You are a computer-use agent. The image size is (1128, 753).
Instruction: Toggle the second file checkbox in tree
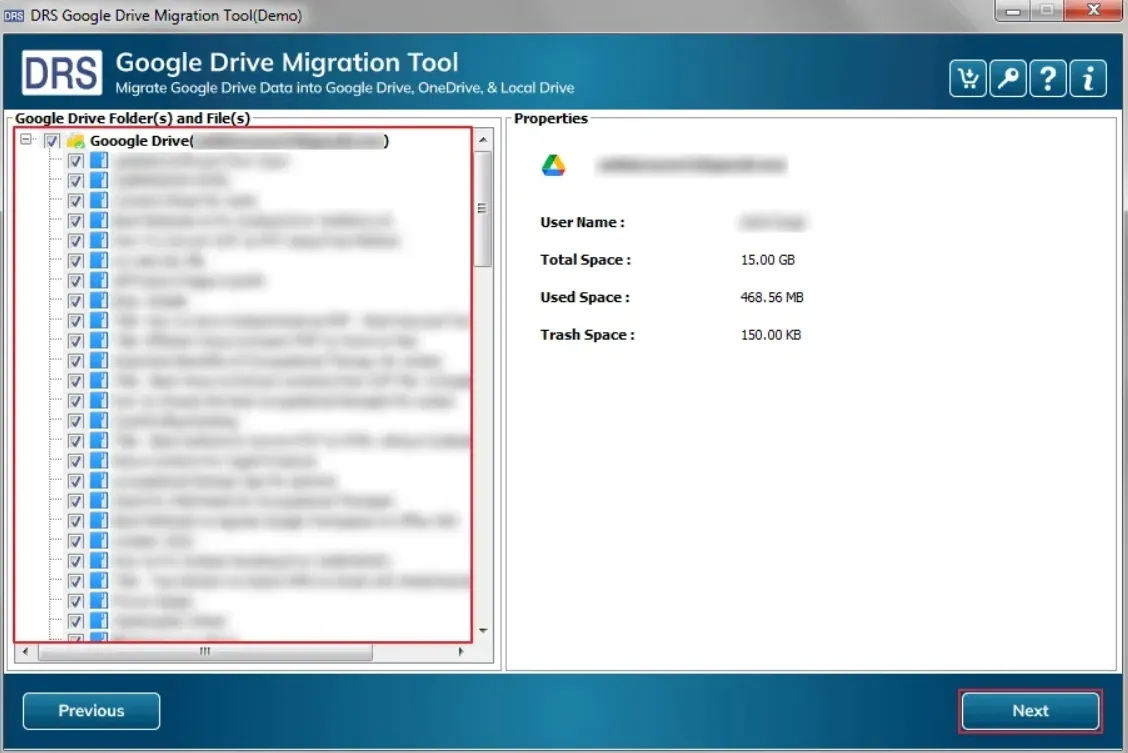click(75, 181)
